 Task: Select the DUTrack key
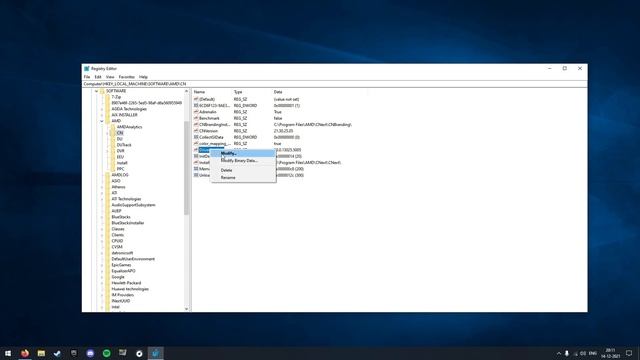[x=124, y=145]
